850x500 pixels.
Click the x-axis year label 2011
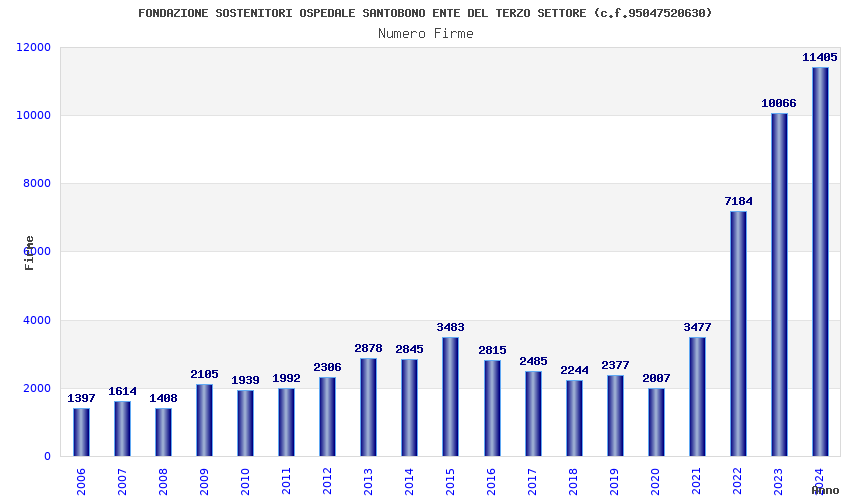286,482
